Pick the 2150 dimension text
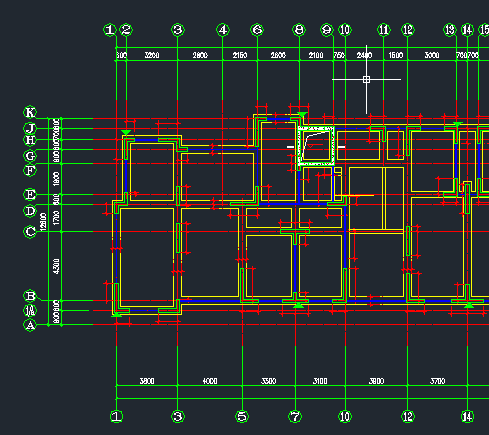The width and height of the screenshot is (489, 435). [240, 55]
